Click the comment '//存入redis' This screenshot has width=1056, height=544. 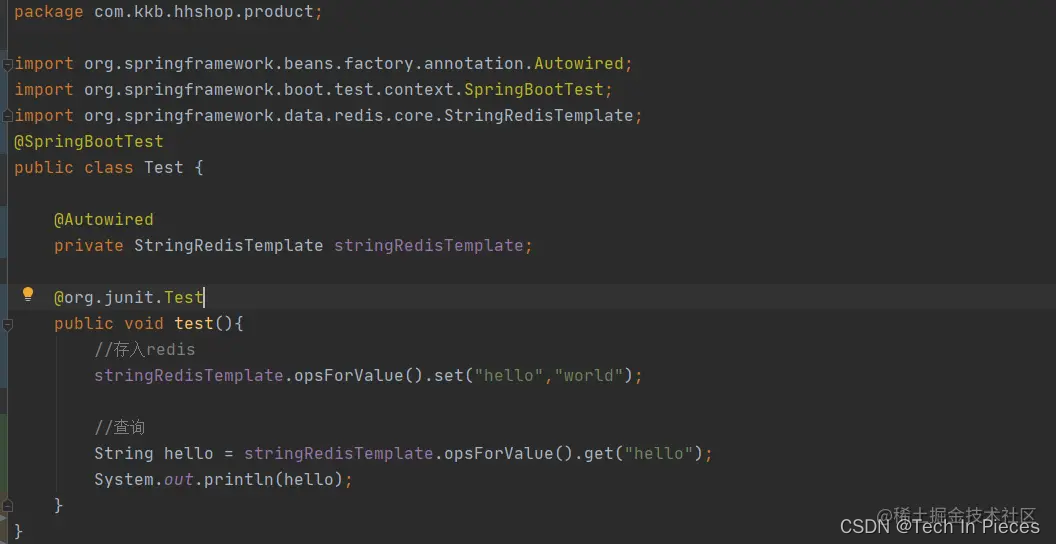[x=145, y=350]
